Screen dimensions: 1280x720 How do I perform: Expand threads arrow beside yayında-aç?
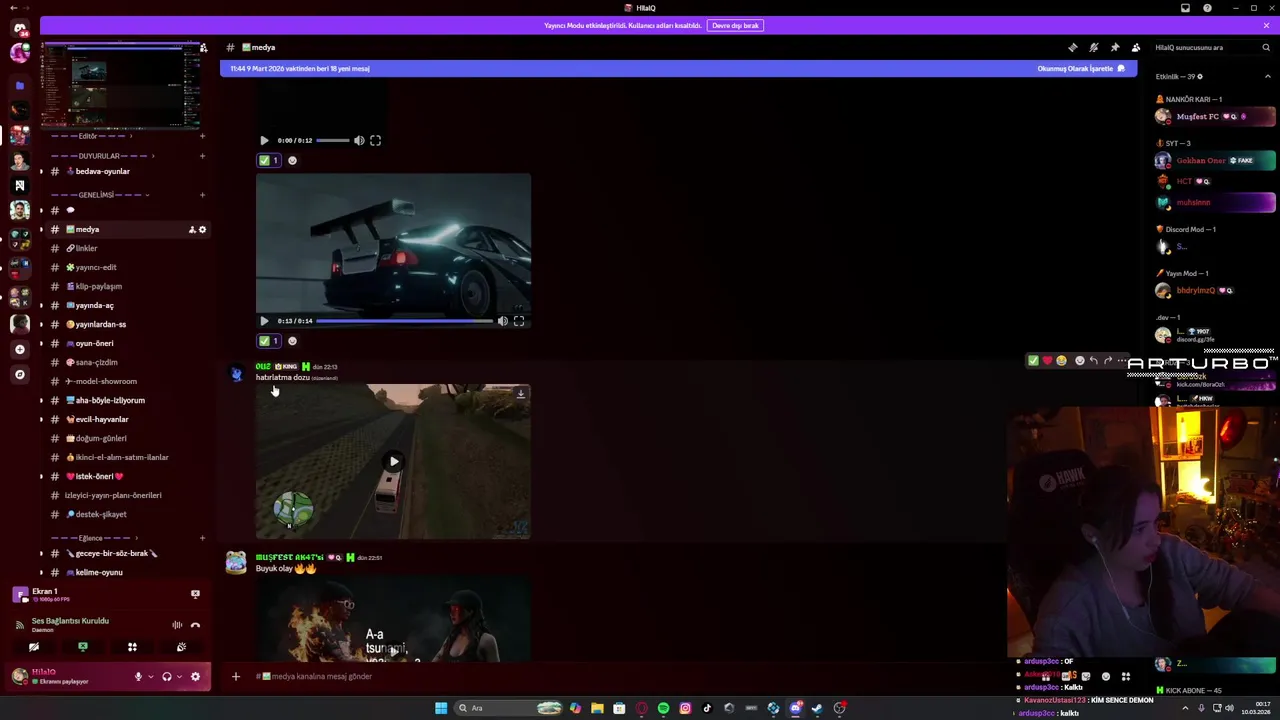[41, 305]
